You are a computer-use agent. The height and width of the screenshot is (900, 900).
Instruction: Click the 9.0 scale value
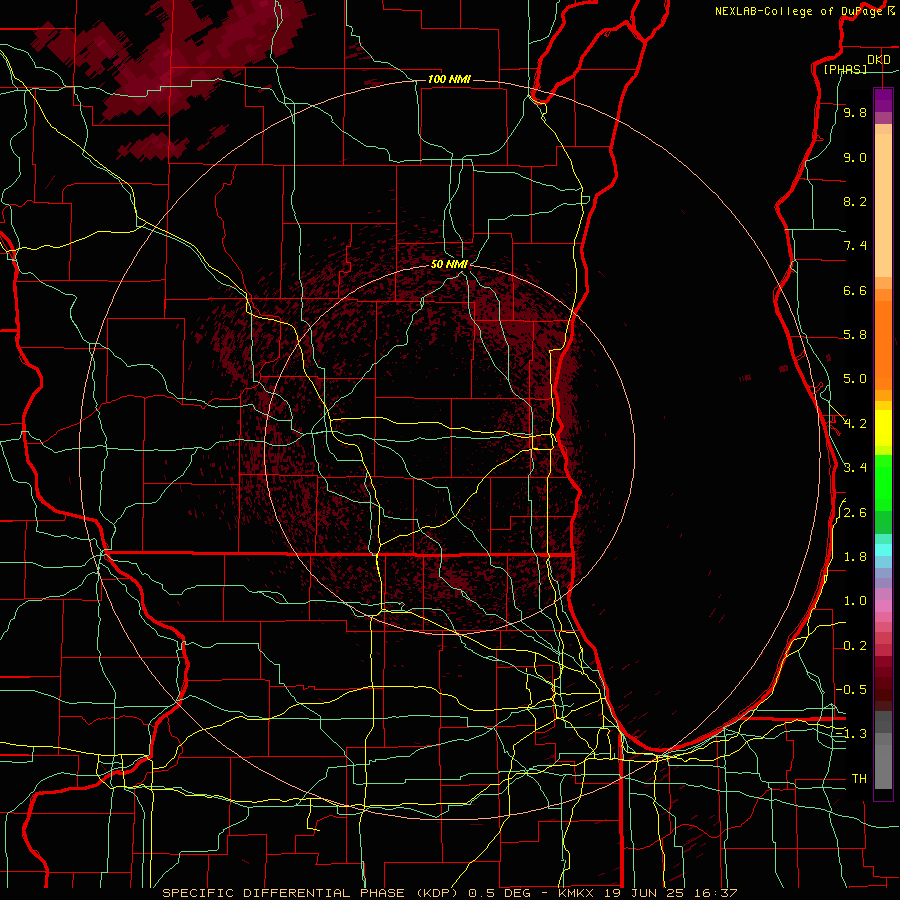tap(855, 157)
